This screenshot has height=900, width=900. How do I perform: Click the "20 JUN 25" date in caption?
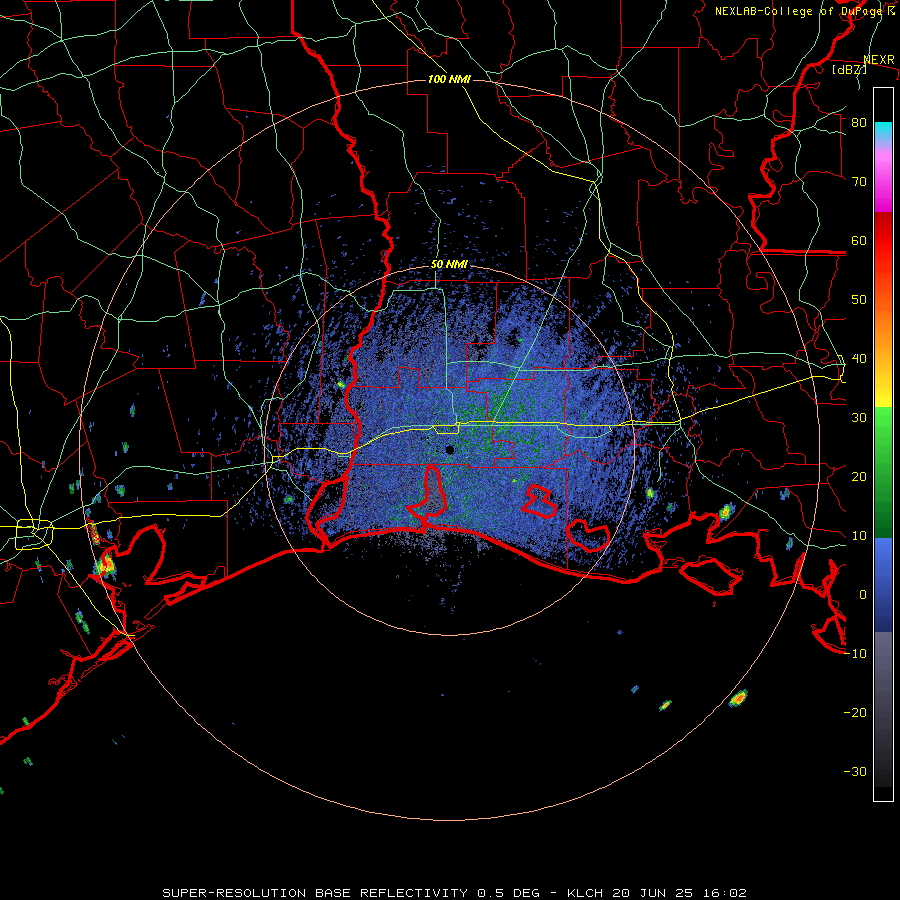pyautogui.click(x=652, y=893)
